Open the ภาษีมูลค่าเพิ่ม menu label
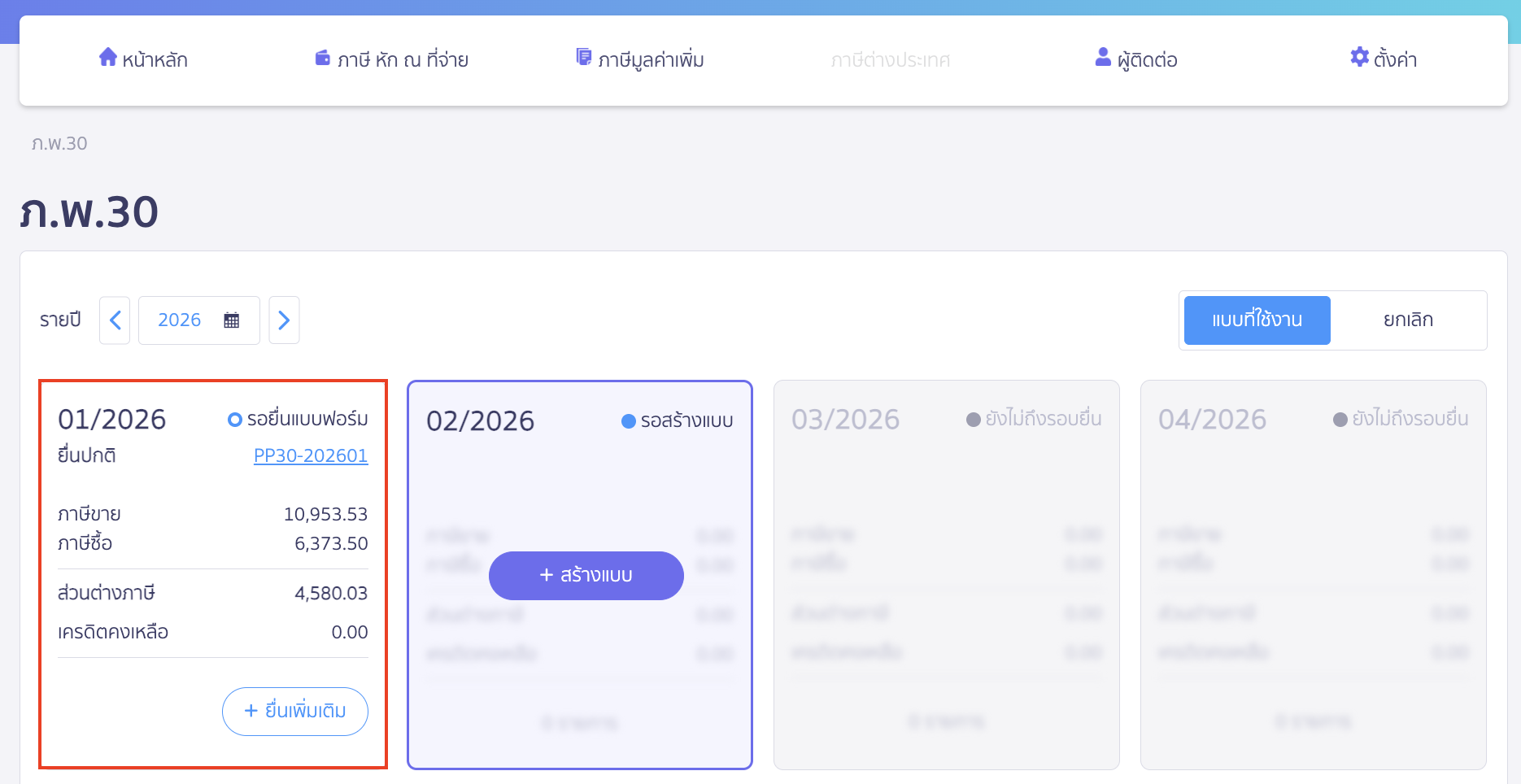Viewport: 1521px width, 784px height. point(651,60)
